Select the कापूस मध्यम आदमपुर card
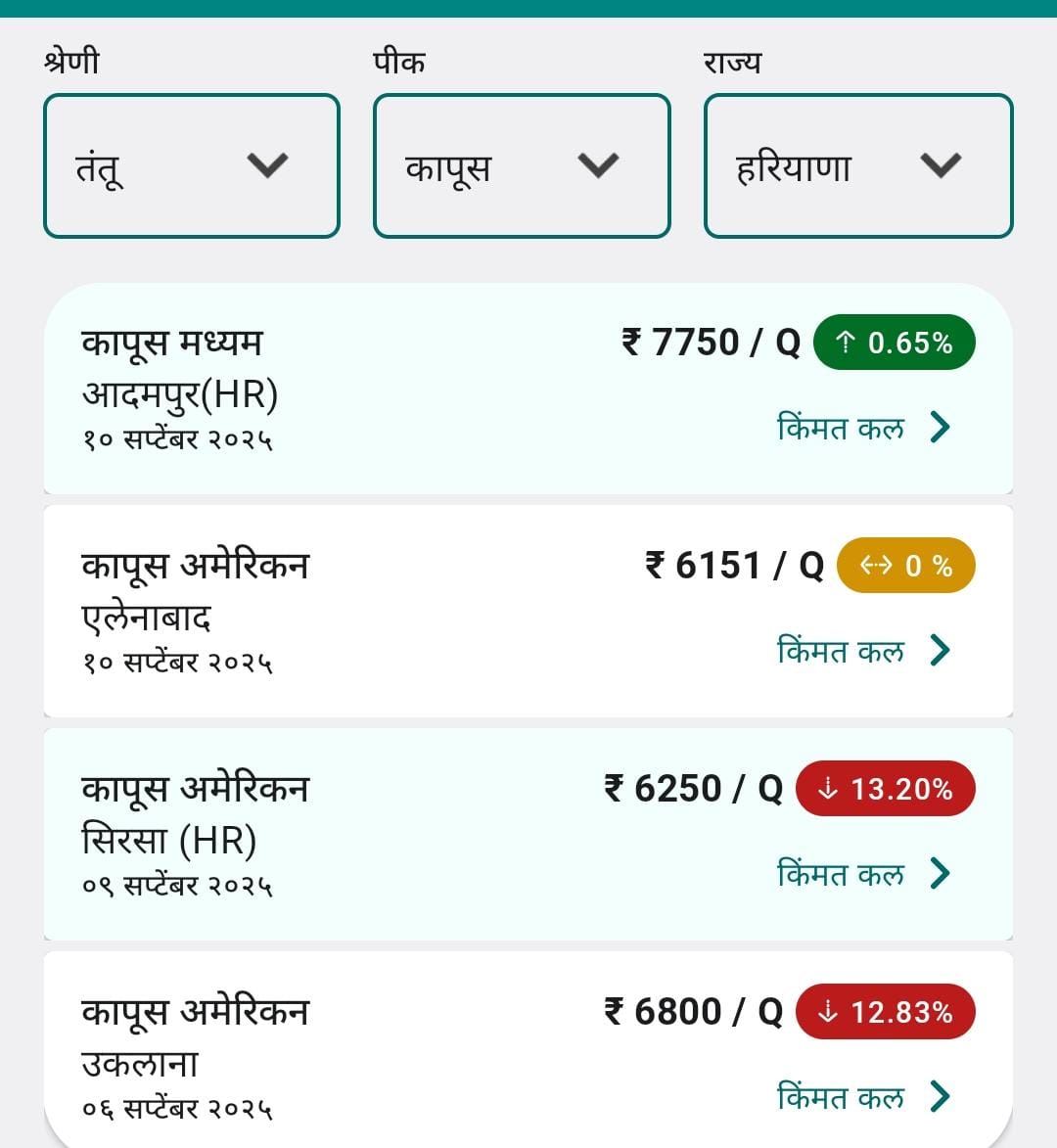The width and height of the screenshot is (1057, 1148). [x=528, y=389]
